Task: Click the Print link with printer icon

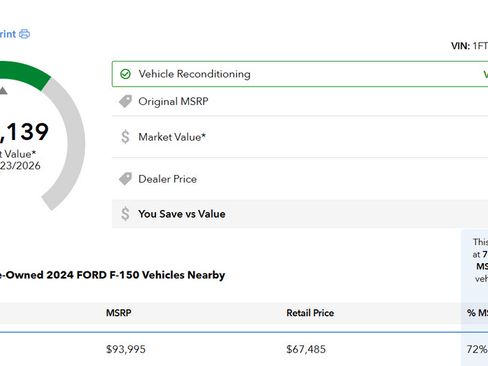Action: point(15,34)
